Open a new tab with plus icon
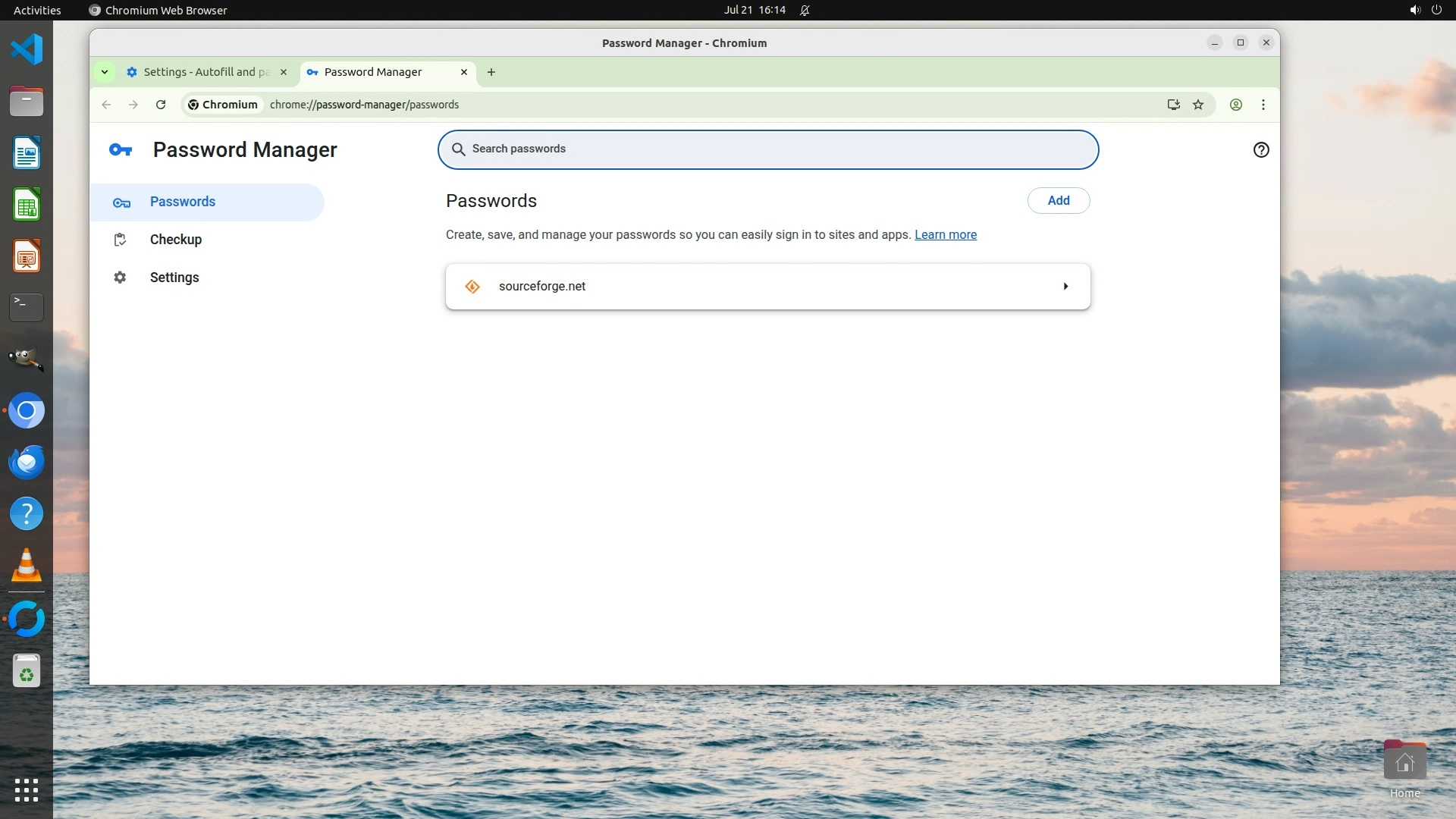 [491, 72]
